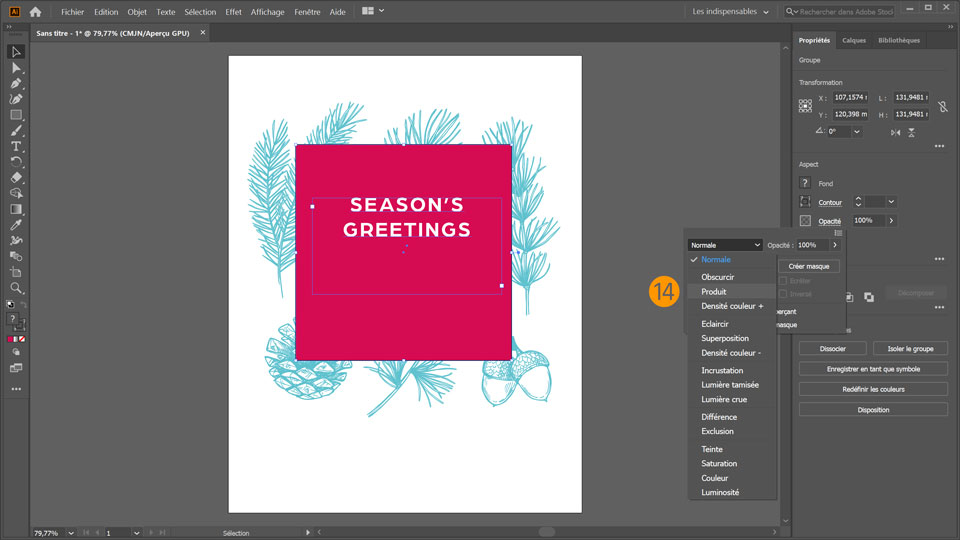Toggle the Ecrêter checkbox
Image resolution: width=960 pixels, height=540 pixels.
[x=783, y=280]
